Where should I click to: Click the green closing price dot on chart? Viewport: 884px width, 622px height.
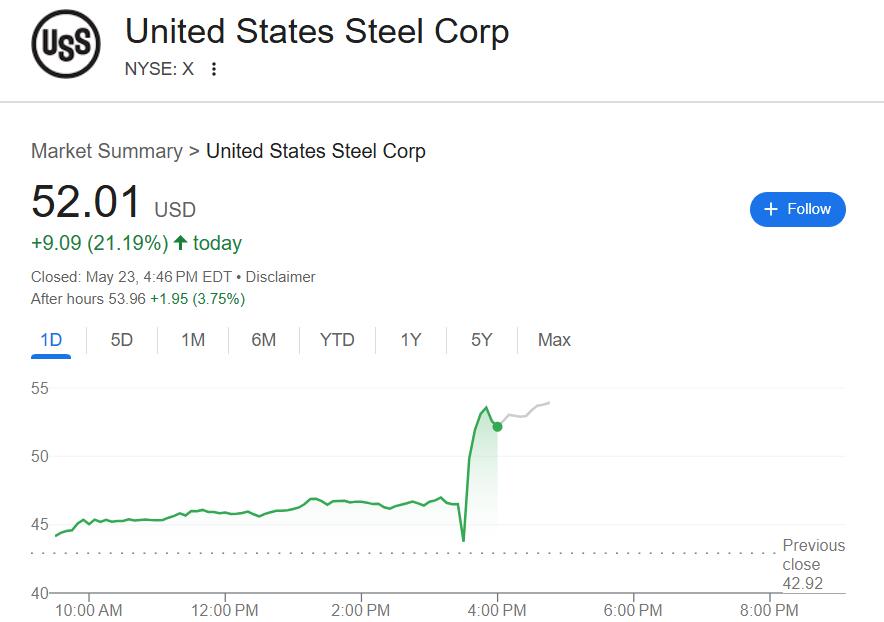click(x=497, y=427)
